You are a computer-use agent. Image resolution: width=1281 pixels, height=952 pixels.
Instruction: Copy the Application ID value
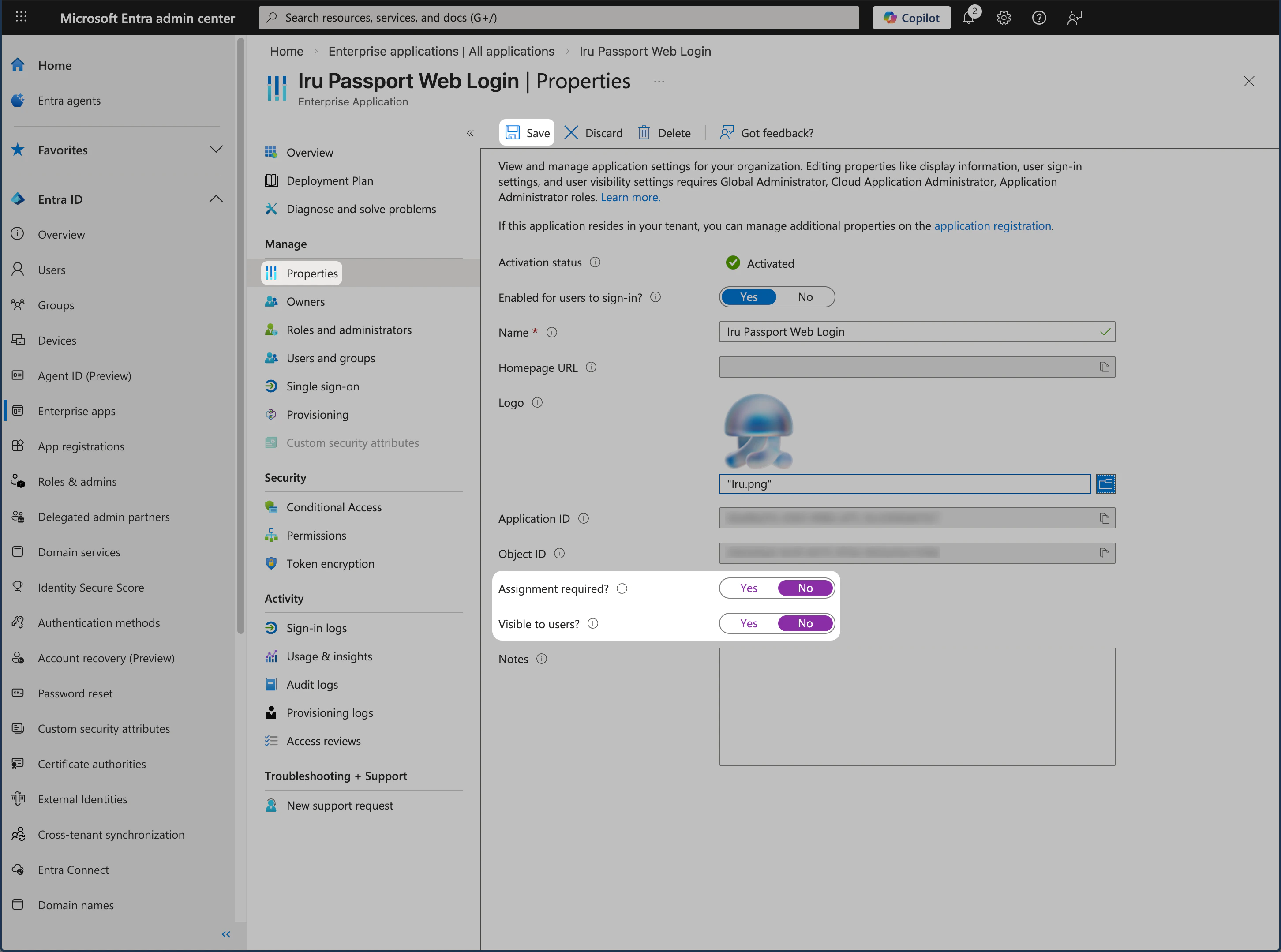pyautogui.click(x=1105, y=517)
